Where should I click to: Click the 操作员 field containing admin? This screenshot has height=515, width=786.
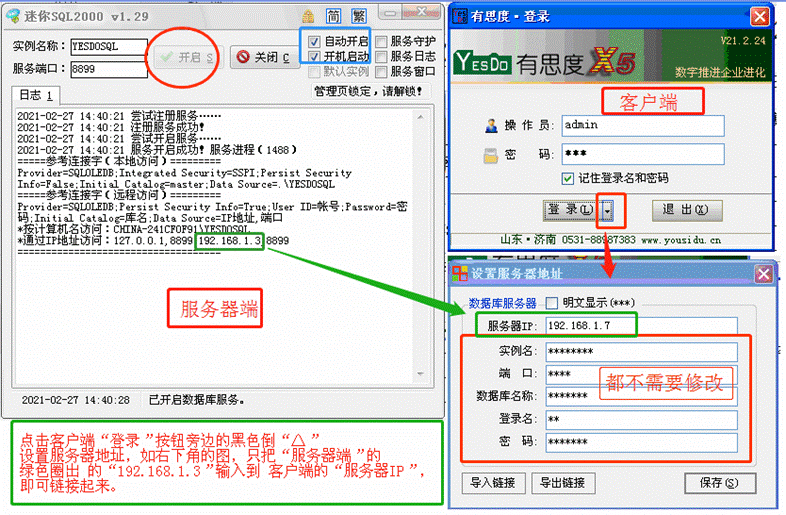[x=643, y=125]
